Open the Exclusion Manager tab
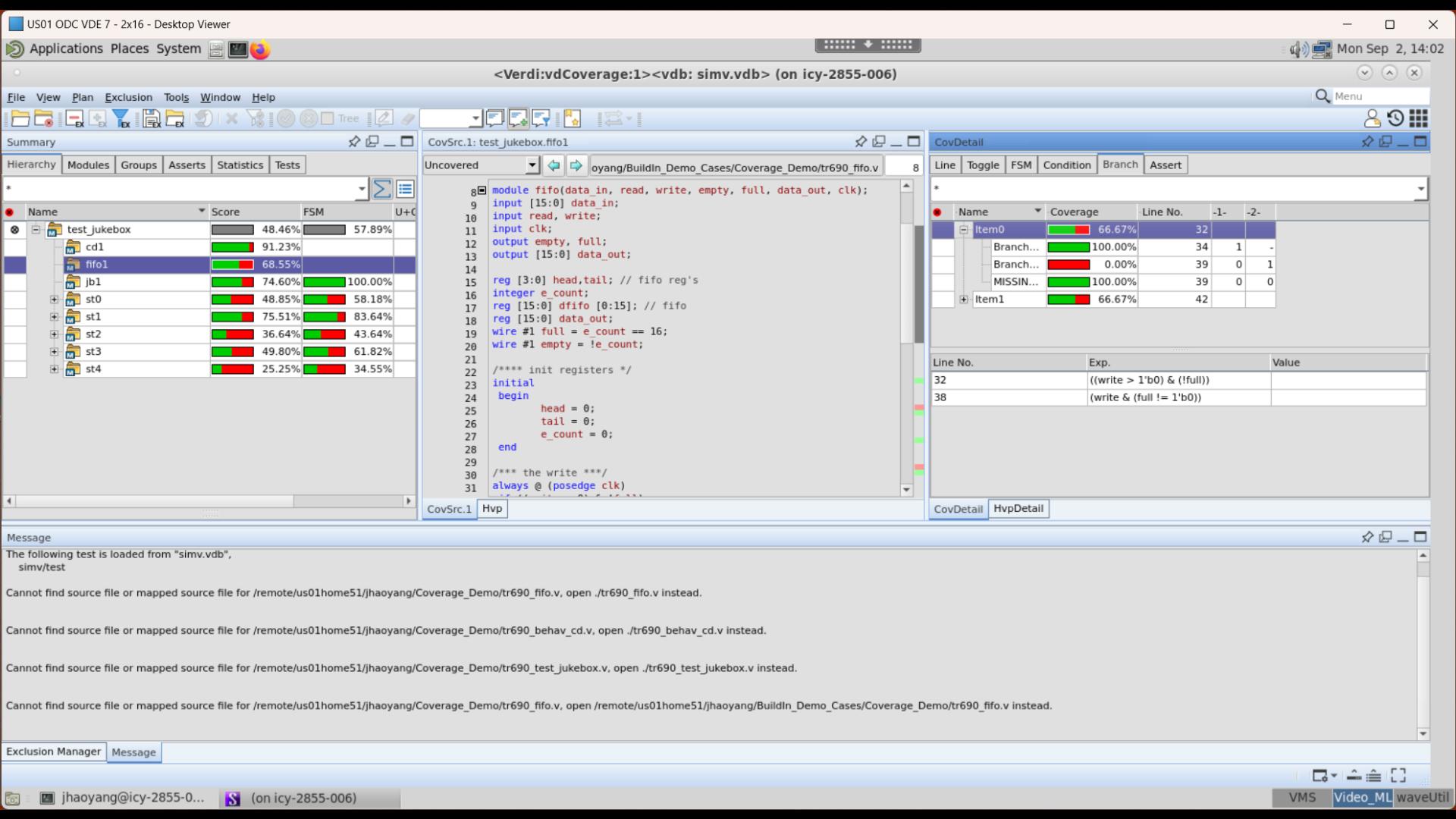 coord(53,752)
